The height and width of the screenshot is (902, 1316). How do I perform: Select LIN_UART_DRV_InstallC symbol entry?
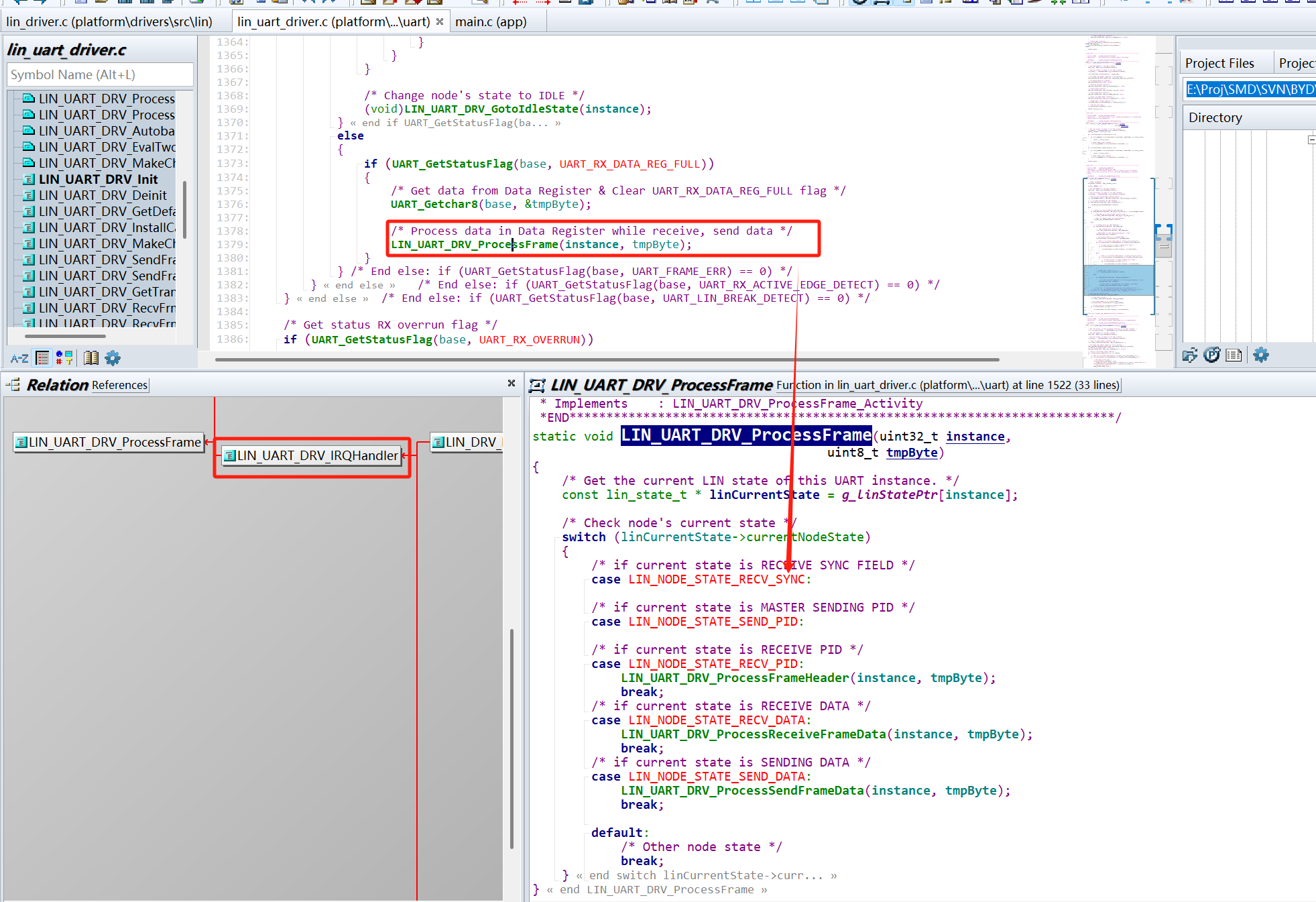(99, 227)
